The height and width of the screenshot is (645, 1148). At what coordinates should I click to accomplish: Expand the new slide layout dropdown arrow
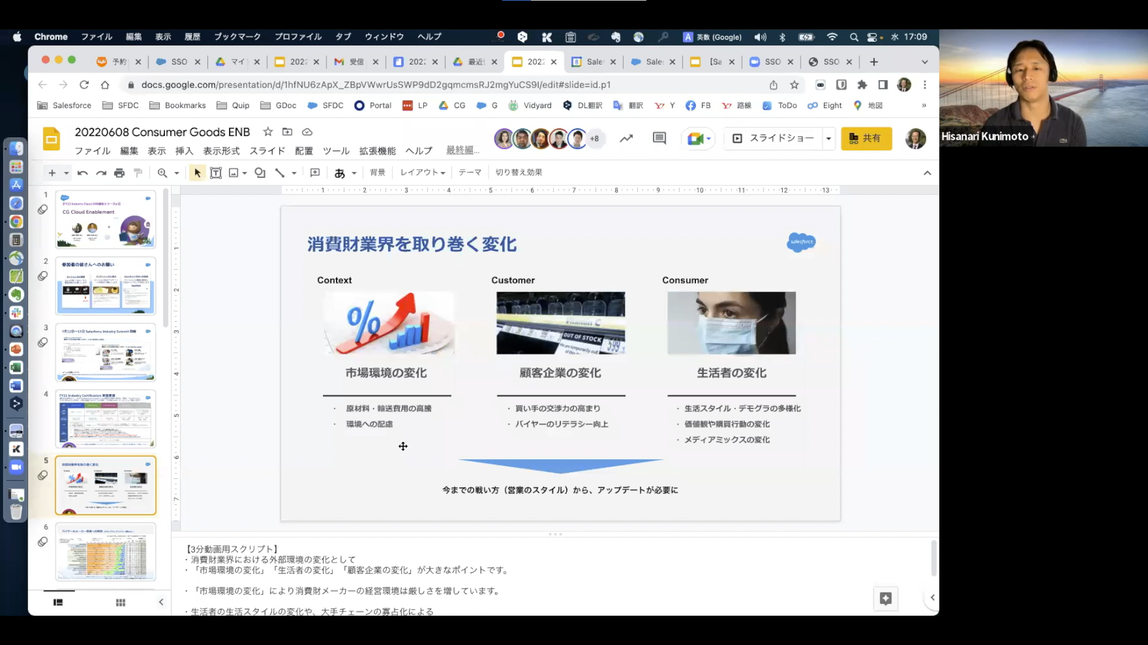pos(66,174)
